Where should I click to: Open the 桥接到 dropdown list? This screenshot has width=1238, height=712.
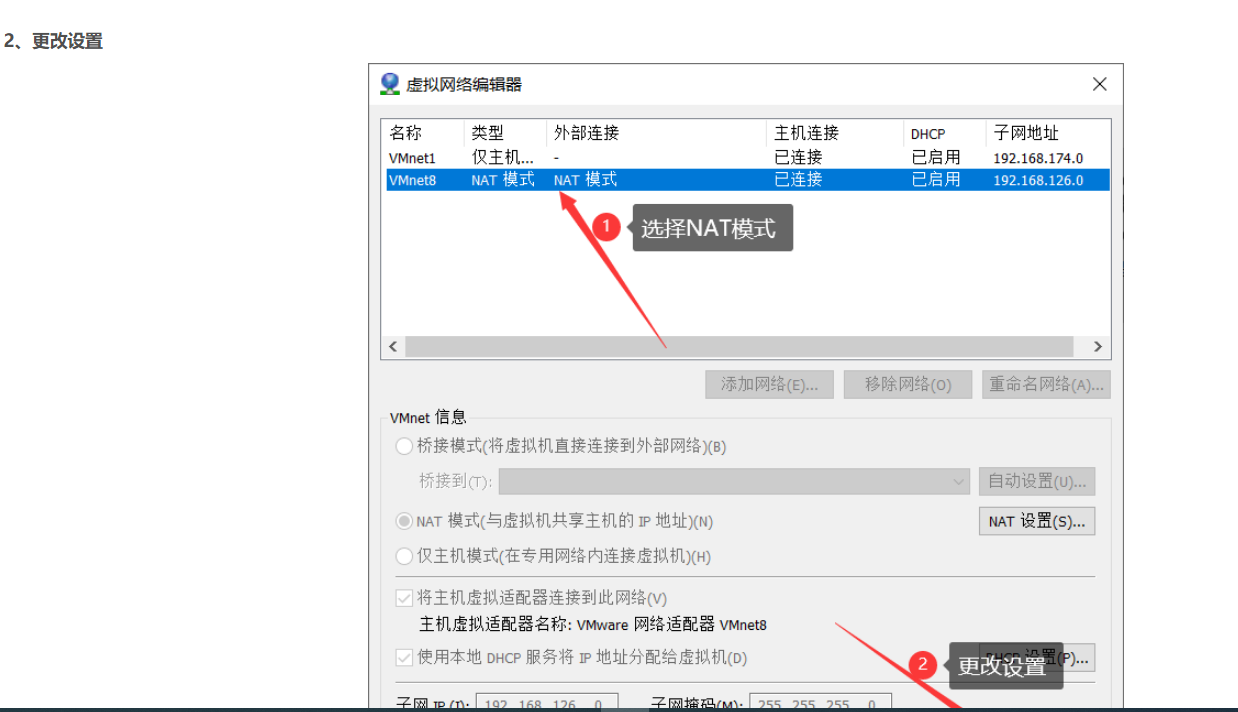click(x=734, y=481)
